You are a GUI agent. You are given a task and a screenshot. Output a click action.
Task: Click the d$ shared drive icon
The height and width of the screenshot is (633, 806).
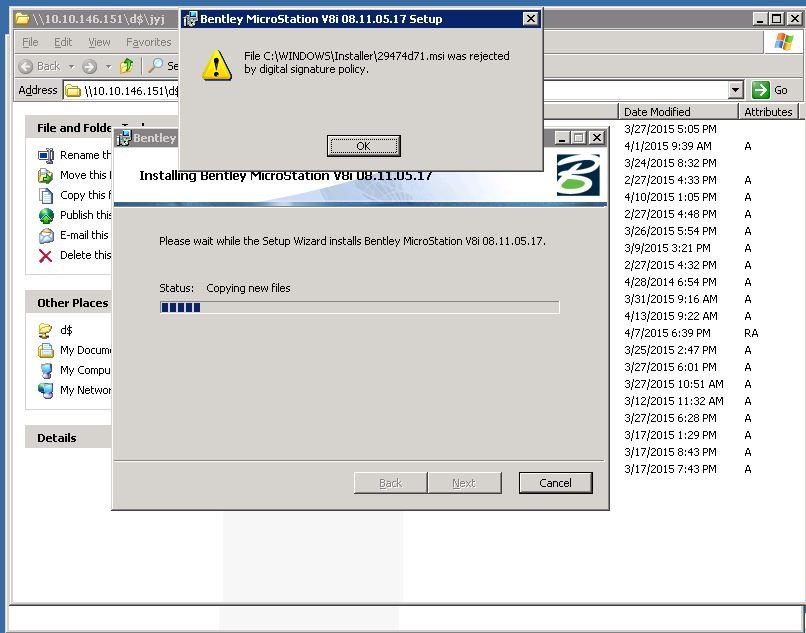[x=46, y=330]
